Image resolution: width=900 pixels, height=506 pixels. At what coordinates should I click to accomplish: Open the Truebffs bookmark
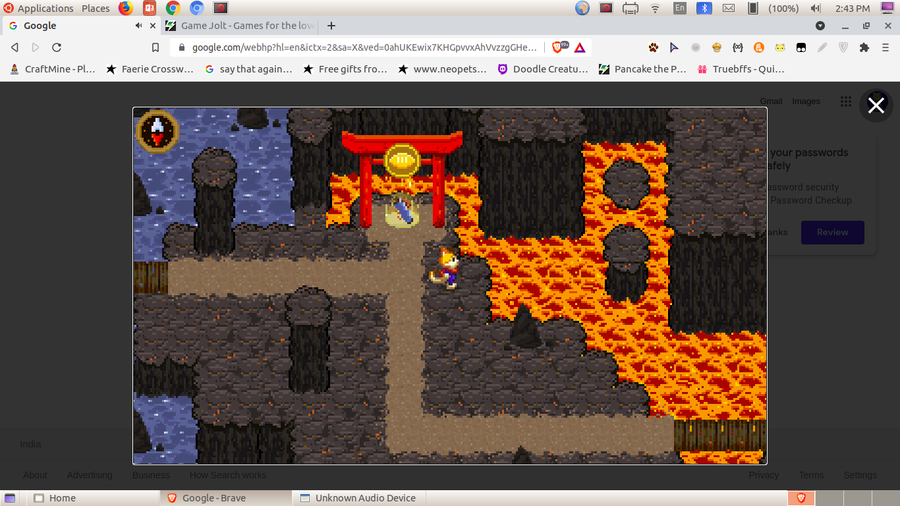point(740,69)
